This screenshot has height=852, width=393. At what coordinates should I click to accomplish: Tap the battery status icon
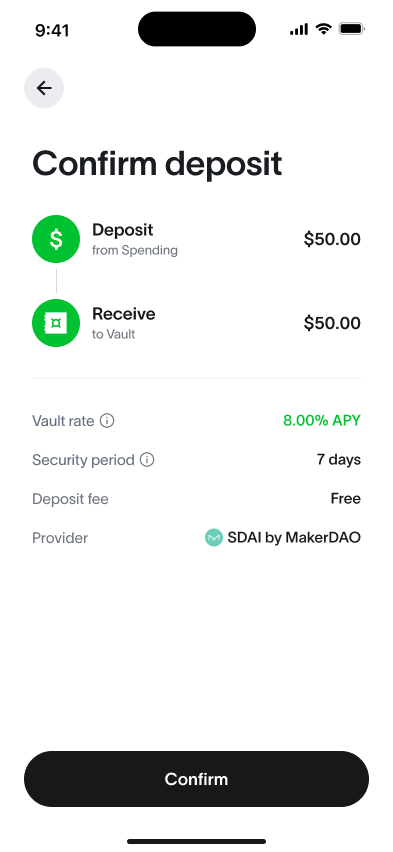point(352,29)
